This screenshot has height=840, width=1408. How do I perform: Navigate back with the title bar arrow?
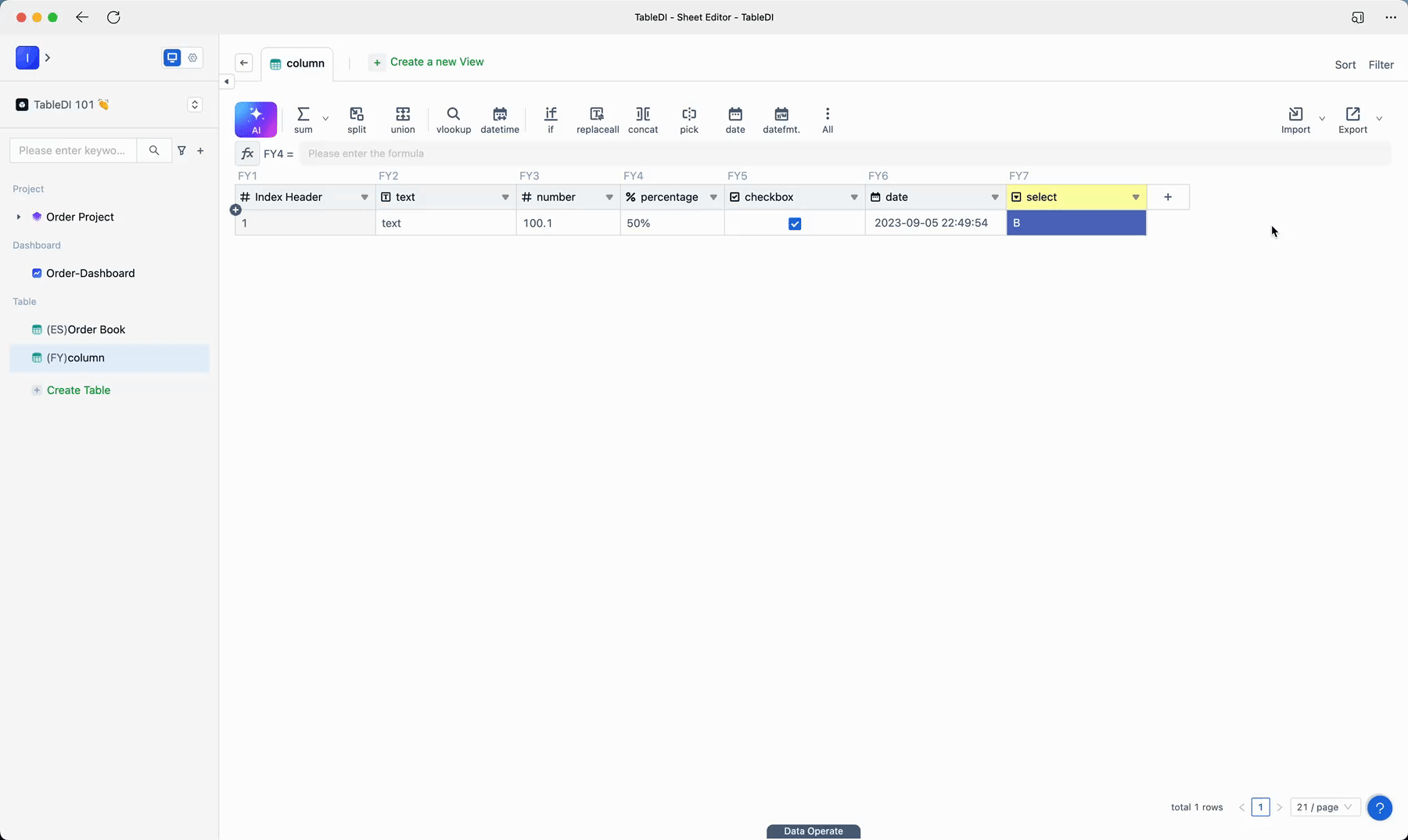pos(82,17)
